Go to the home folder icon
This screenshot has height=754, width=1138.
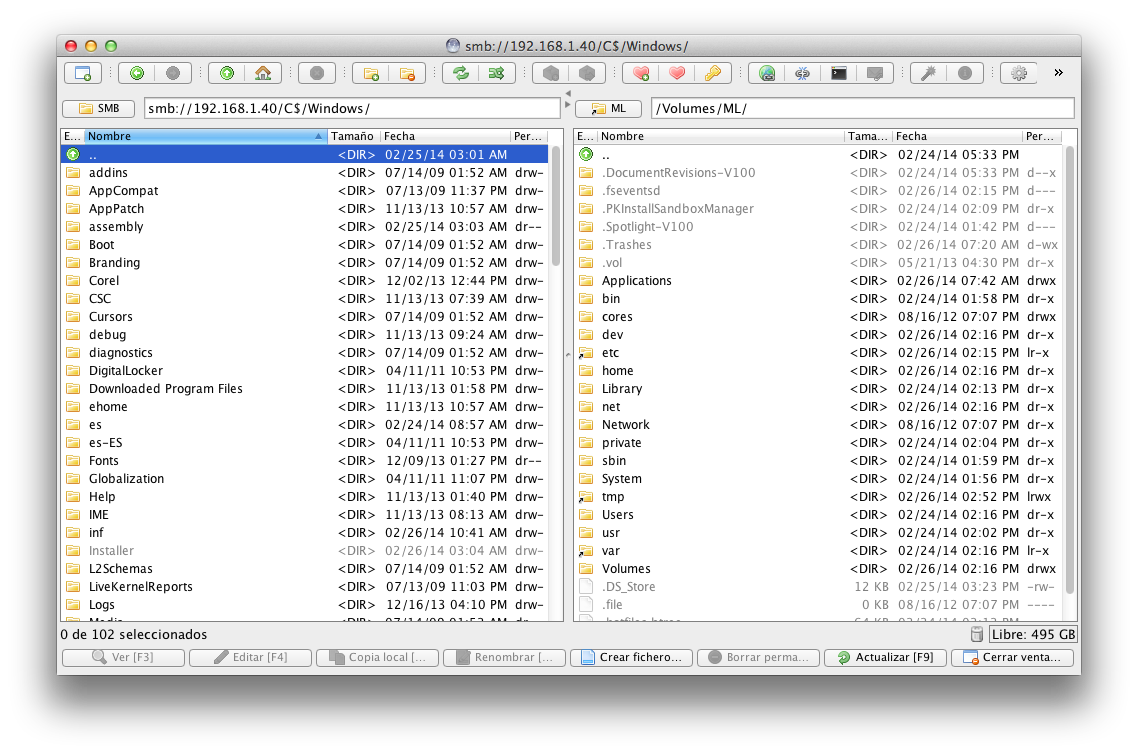tap(263, 73)
